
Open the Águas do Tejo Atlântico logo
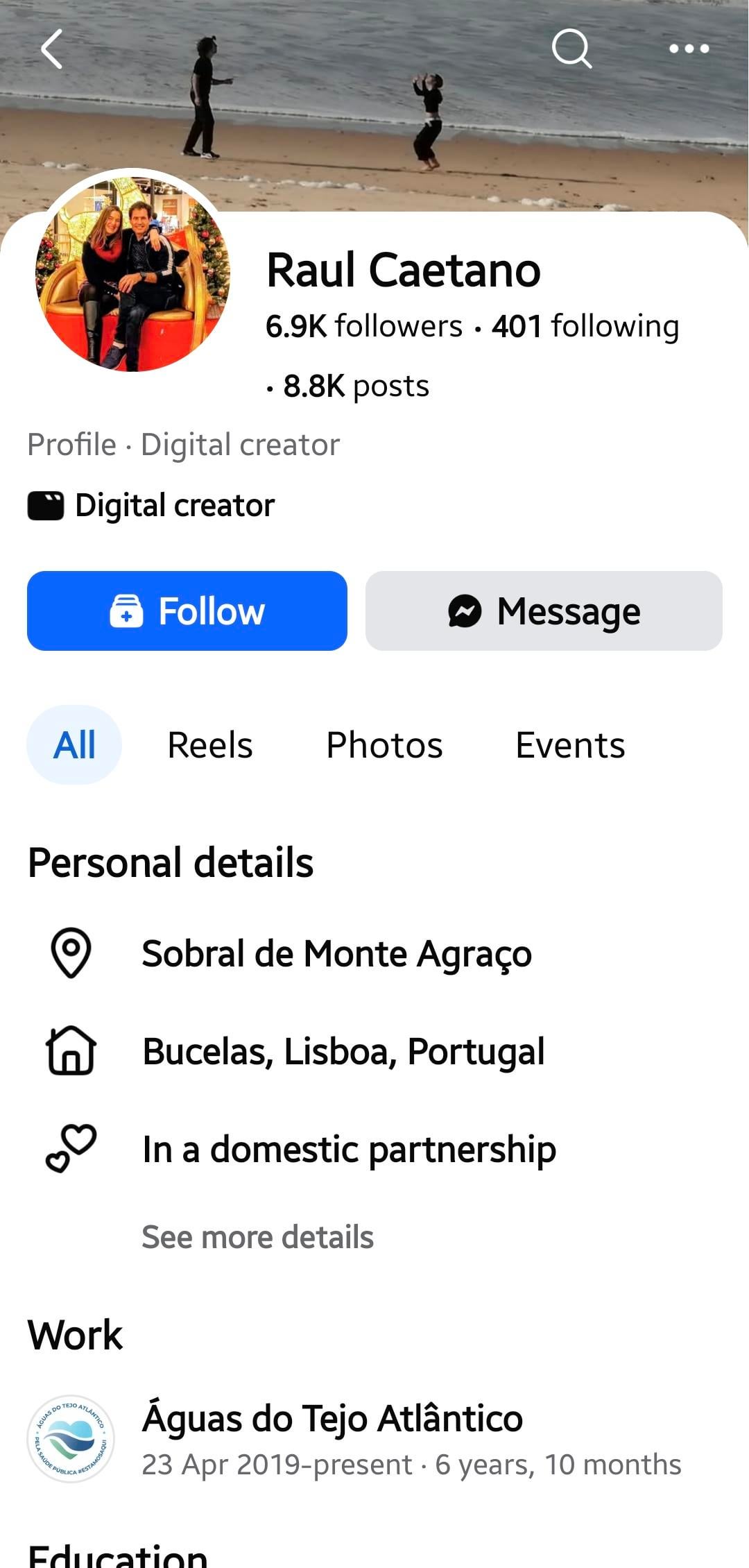[71, 1439]
